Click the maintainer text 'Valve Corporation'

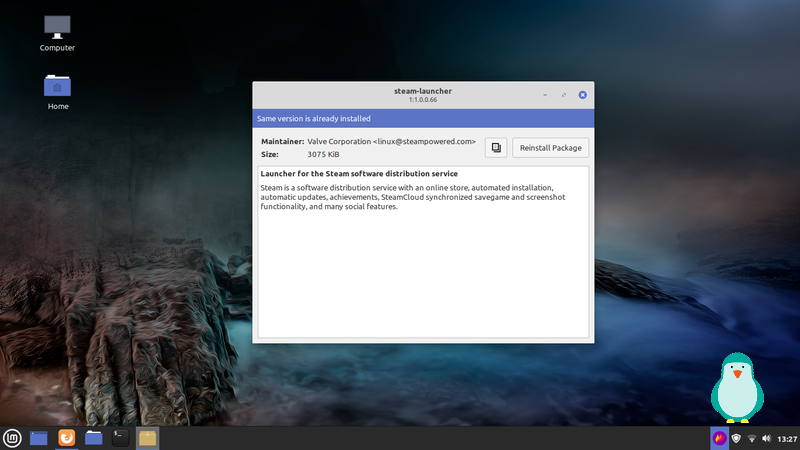339,141
